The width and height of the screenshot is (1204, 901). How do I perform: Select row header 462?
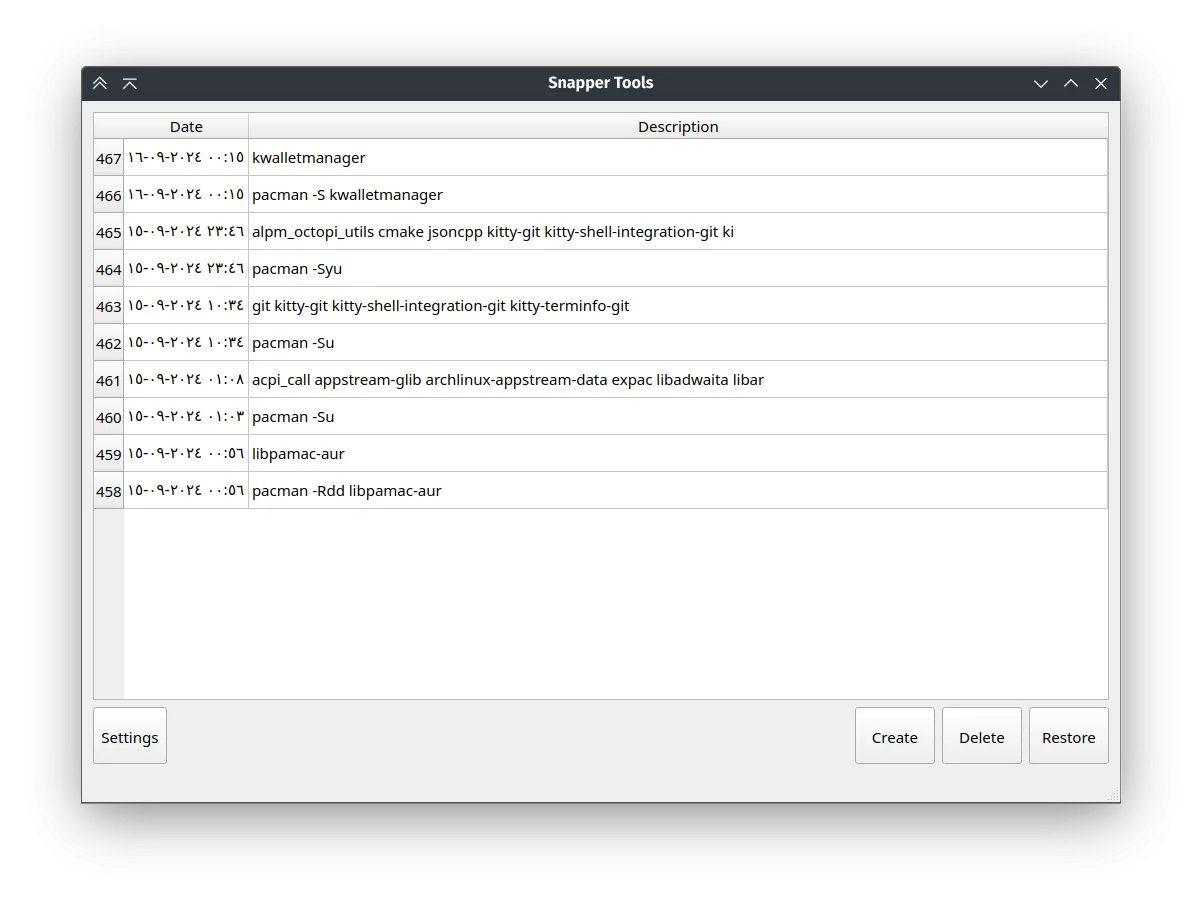[x=109, y=343]
